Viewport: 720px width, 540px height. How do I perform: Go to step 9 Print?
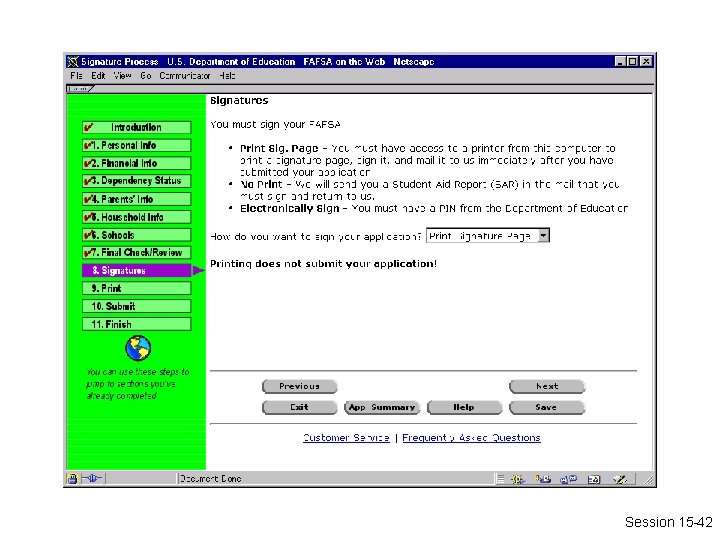136,288
